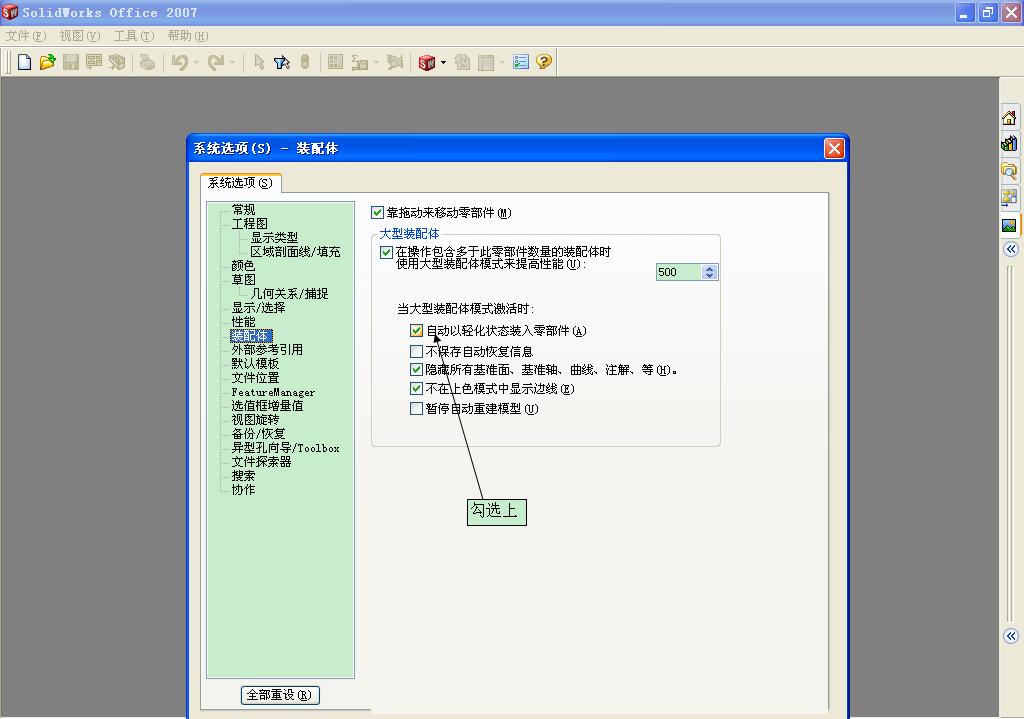Click the grayed window layout icon

point(486,62)
